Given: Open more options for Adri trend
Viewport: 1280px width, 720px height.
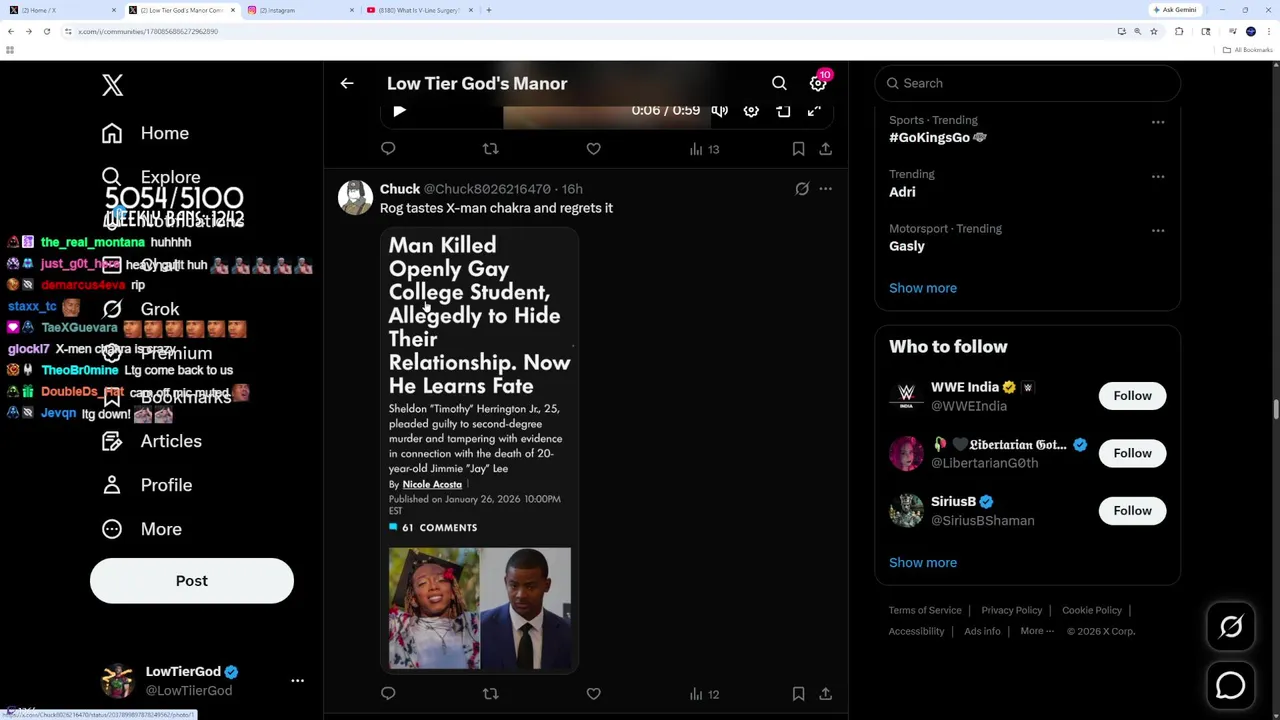Looking at the screenshot, I should coord(1158,176).
